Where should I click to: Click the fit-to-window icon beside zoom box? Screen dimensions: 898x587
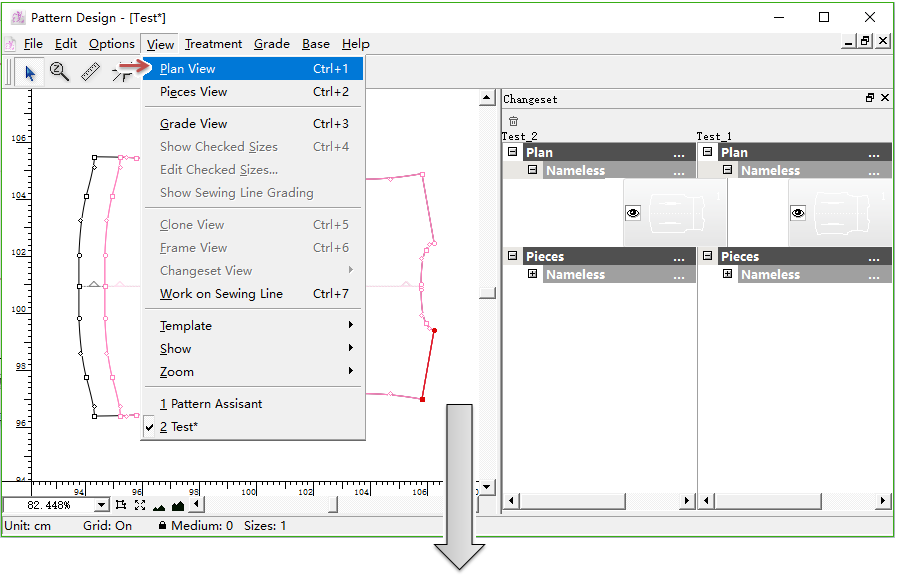click(121, 506)
